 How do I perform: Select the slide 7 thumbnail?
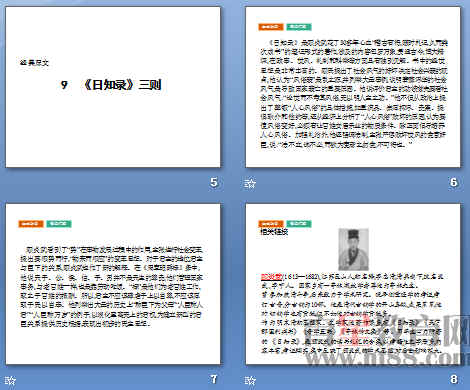pyautogui.click(x=113, y=284)
